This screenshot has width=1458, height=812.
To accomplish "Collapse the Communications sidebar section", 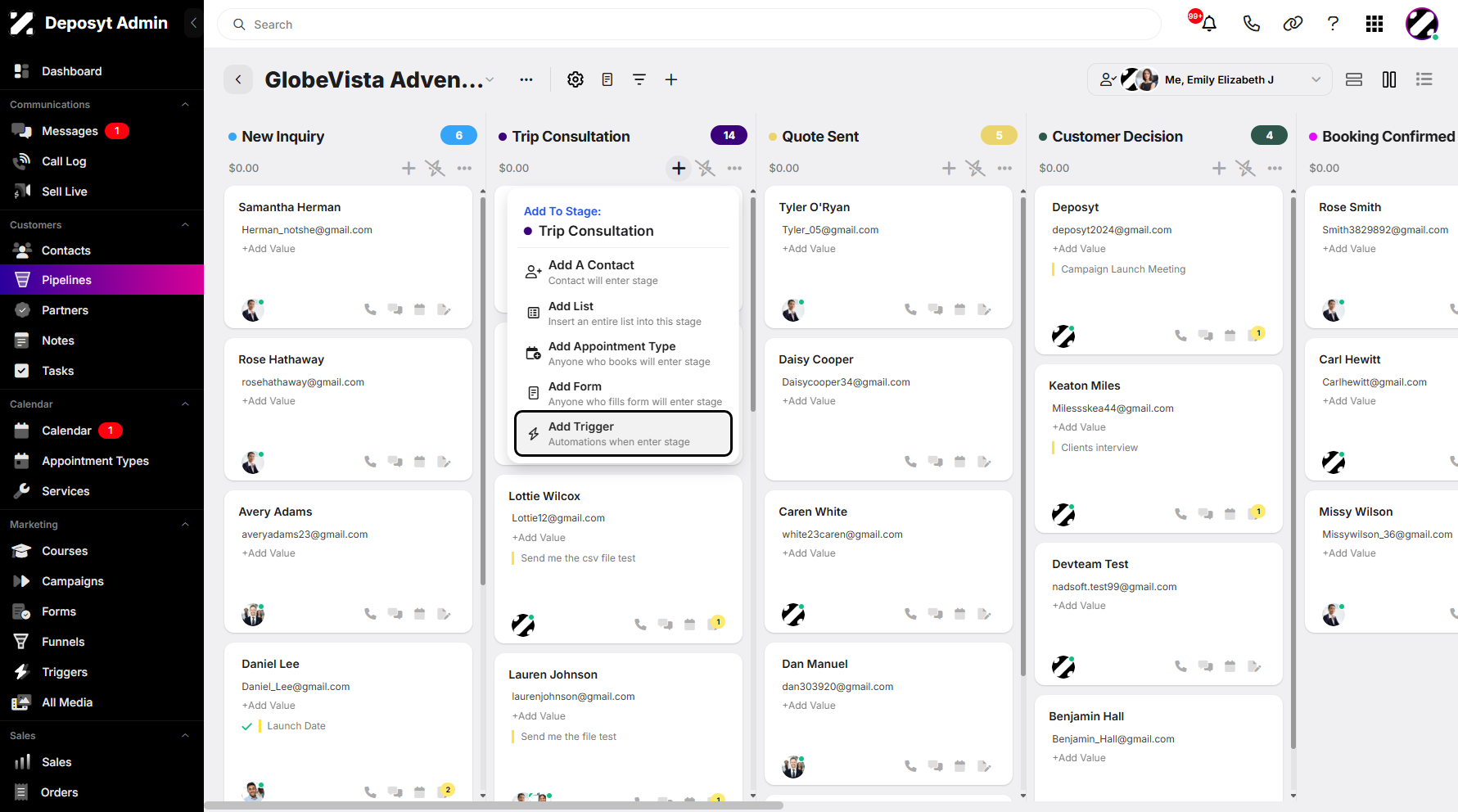I will point(185,105).
